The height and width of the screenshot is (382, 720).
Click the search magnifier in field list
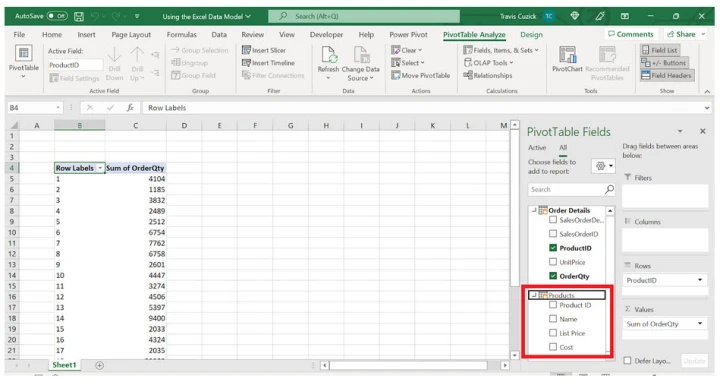[x=609, y=189]
